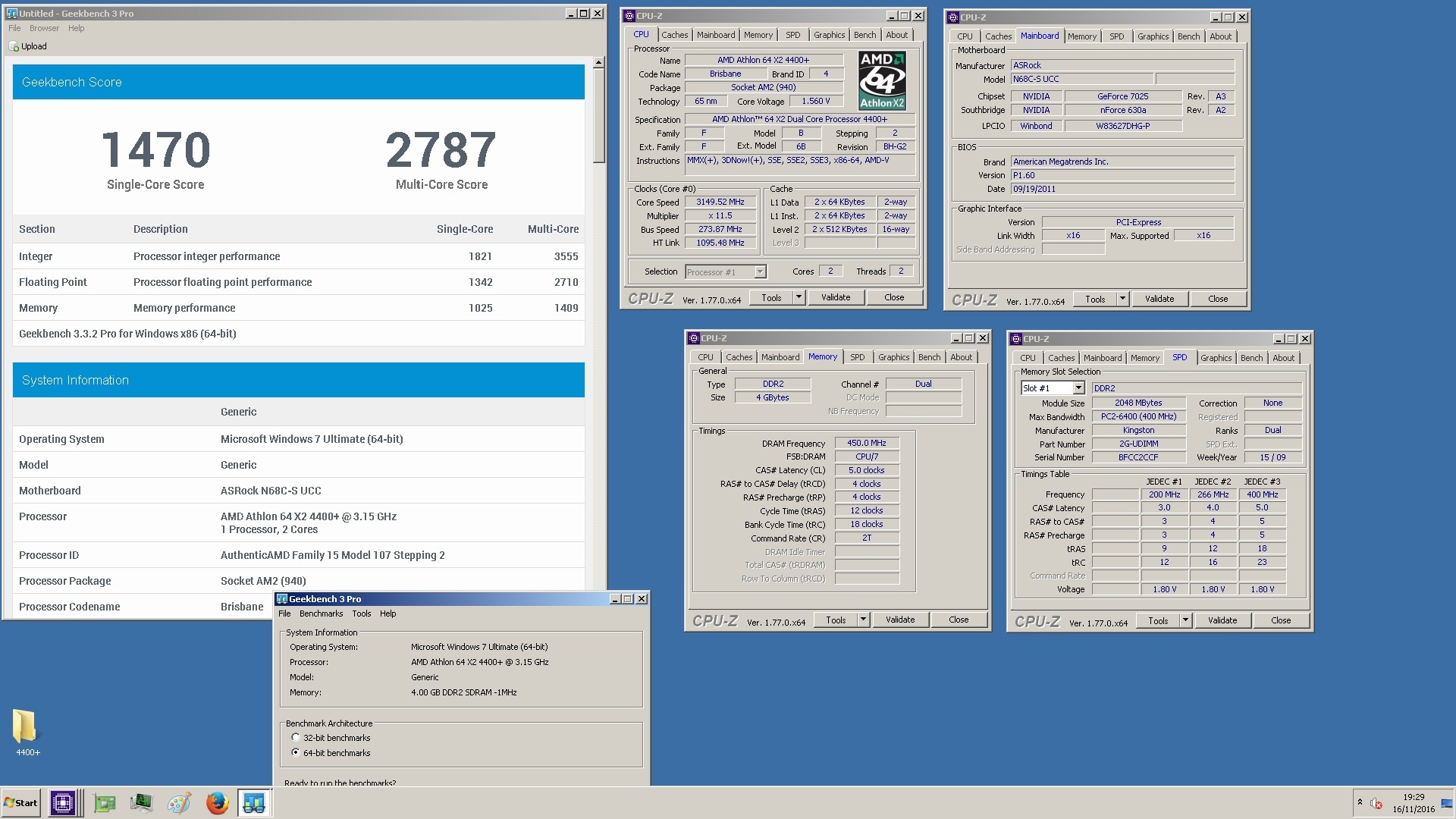Click Close button in the SPD window
Image resolution: width=1456 pixels, height=819 pixels.
(x=1281, y=620)
